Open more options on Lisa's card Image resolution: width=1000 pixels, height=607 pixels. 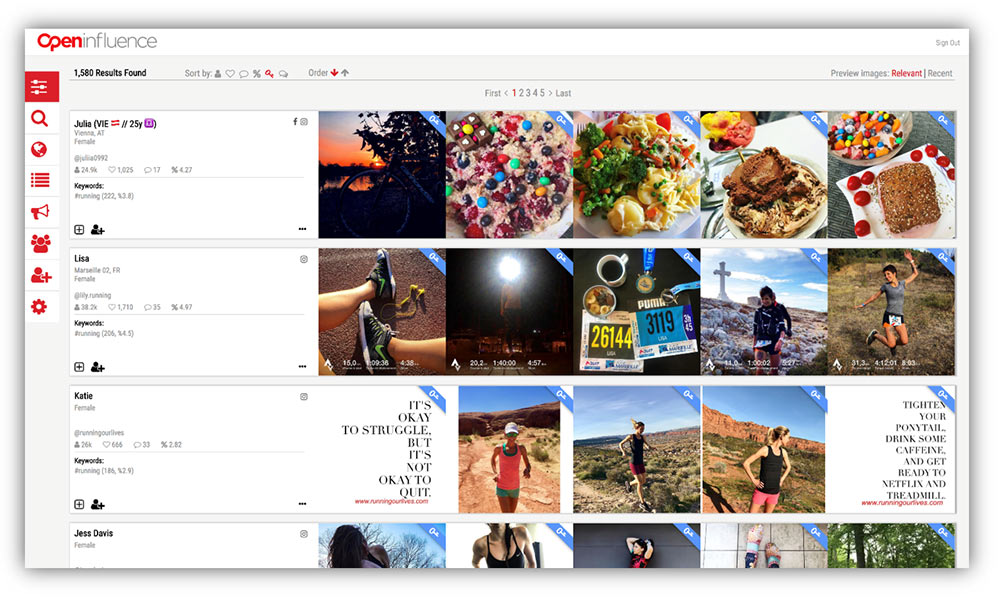[302, 367]
